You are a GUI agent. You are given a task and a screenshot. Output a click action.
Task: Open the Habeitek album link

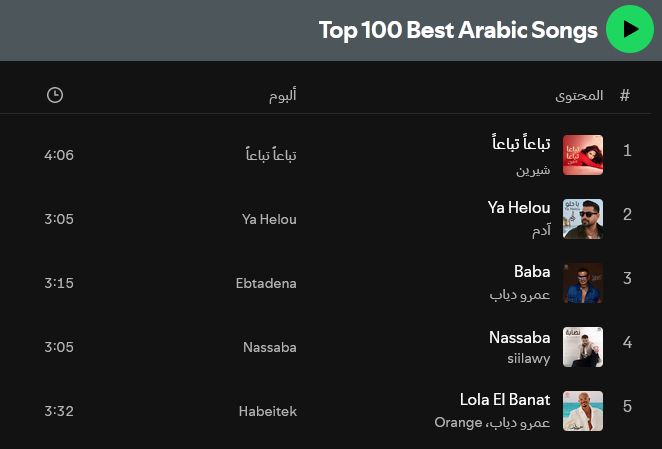coord(268,411)
